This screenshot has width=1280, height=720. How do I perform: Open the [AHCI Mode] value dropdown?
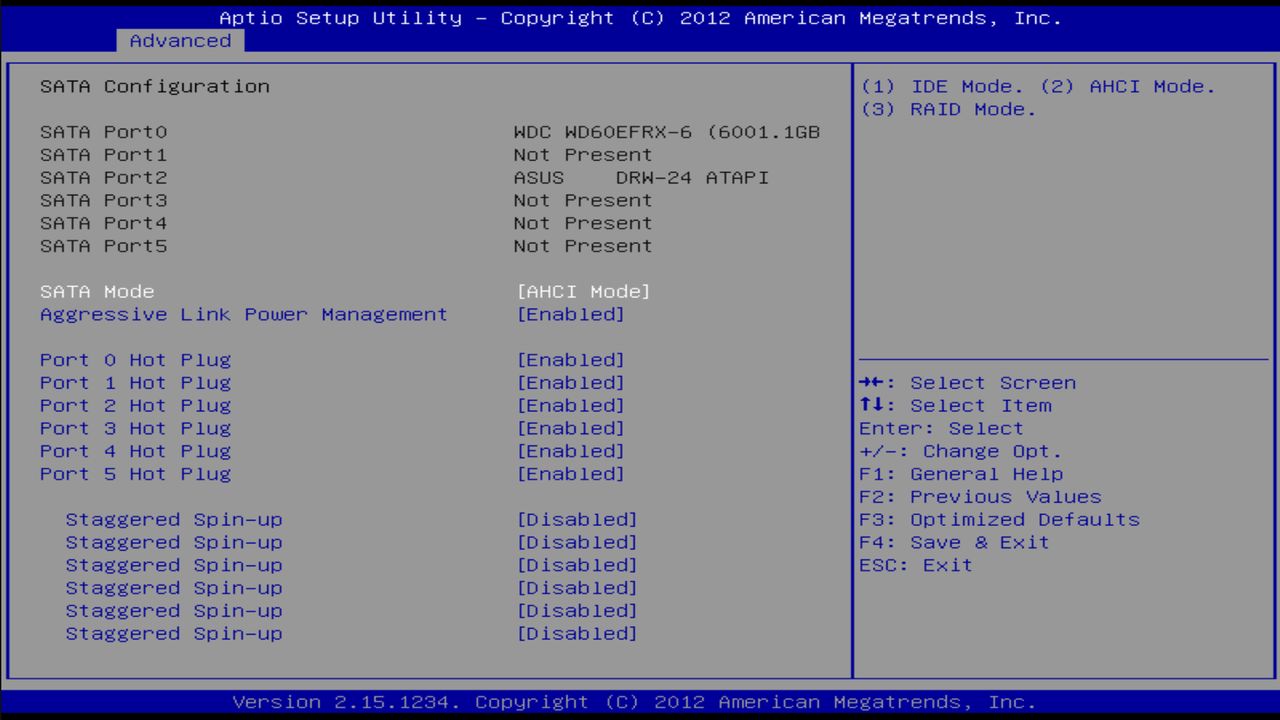click(584, 292)
